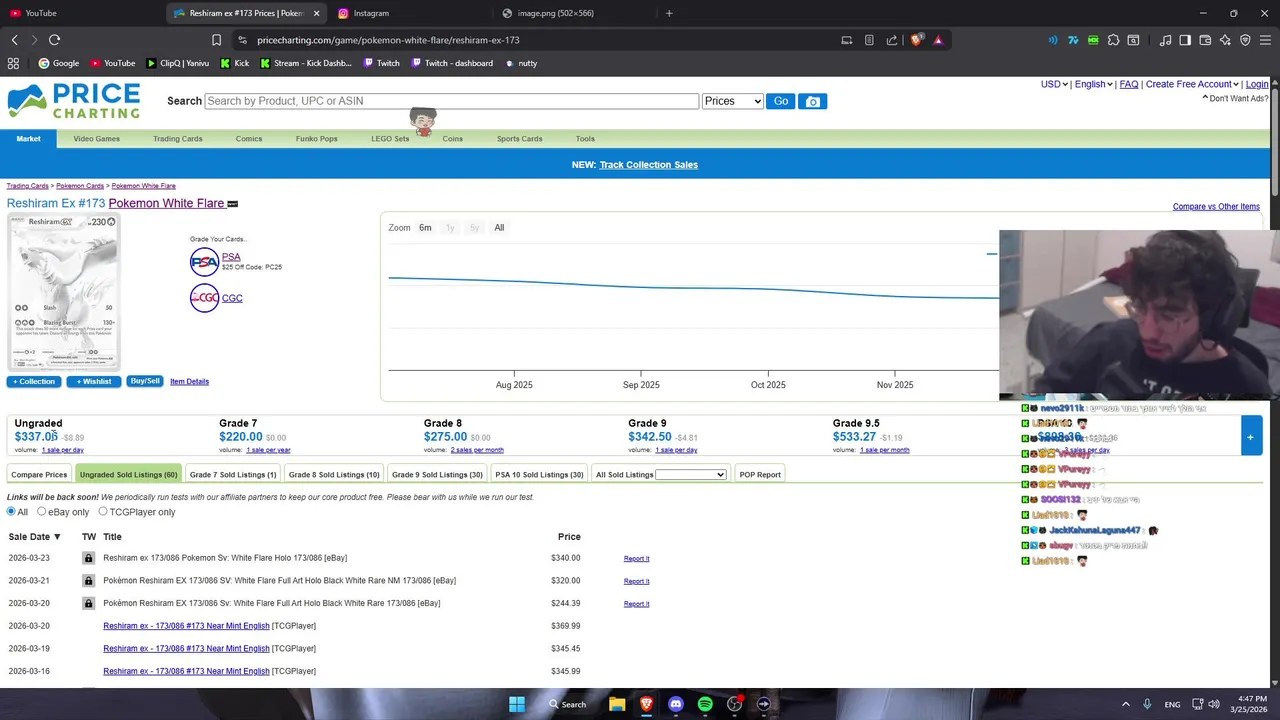Open OBS Studio from the taskbar
1280x720 pixels.
pos(735,704)
